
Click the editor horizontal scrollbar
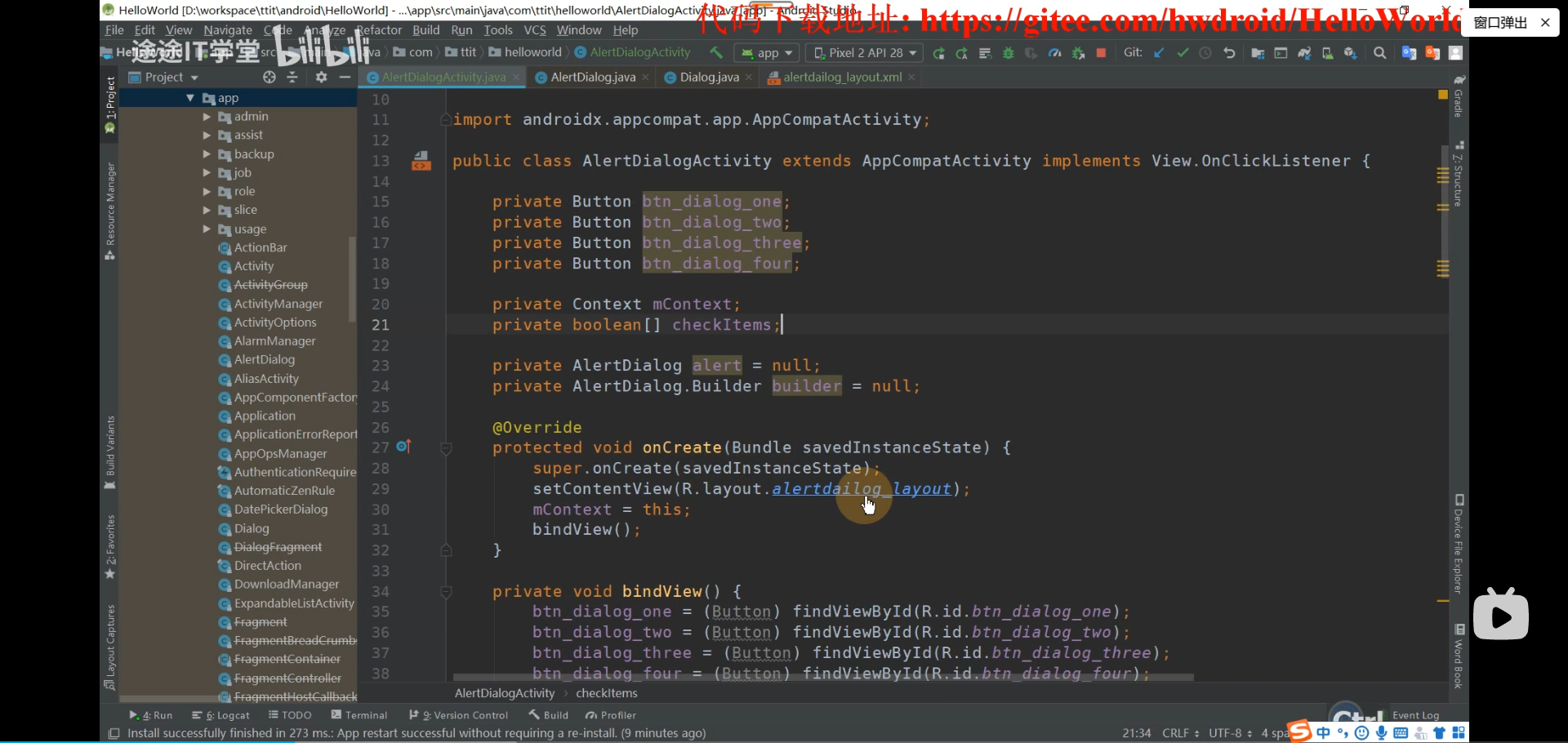(823, 678)
